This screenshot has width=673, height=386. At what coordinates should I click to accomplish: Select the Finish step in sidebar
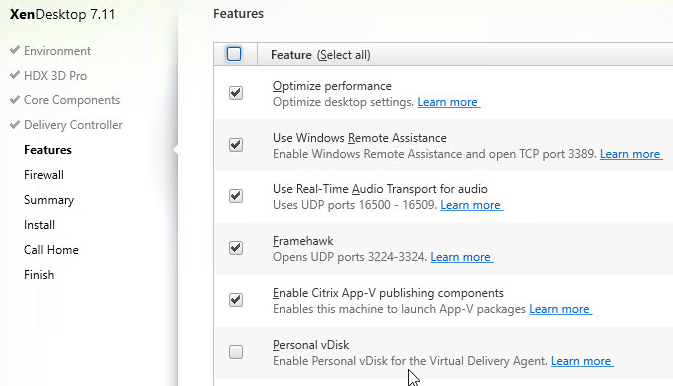[x=39, y=275]
